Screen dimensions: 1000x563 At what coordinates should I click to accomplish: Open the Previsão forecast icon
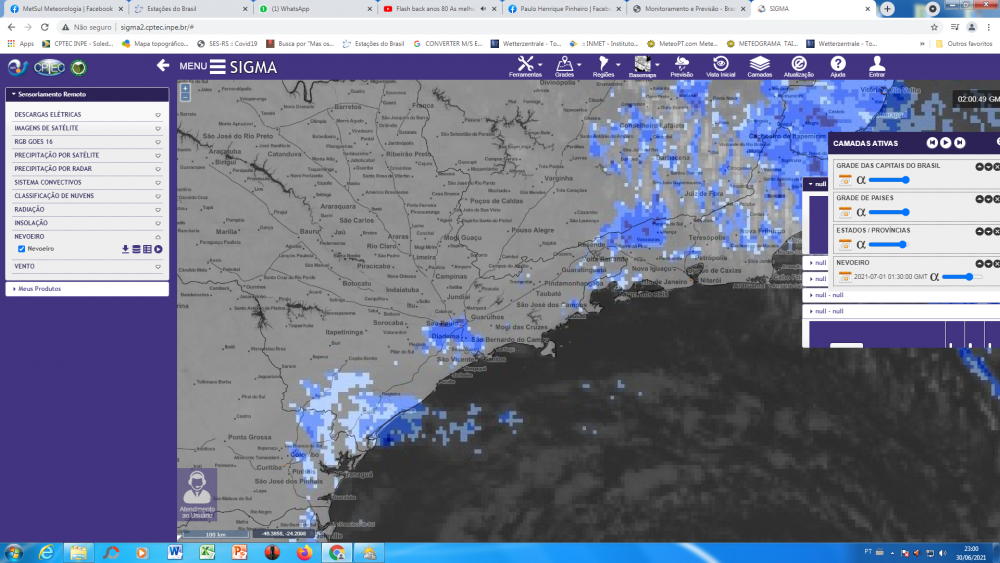(x=681, y=66)
